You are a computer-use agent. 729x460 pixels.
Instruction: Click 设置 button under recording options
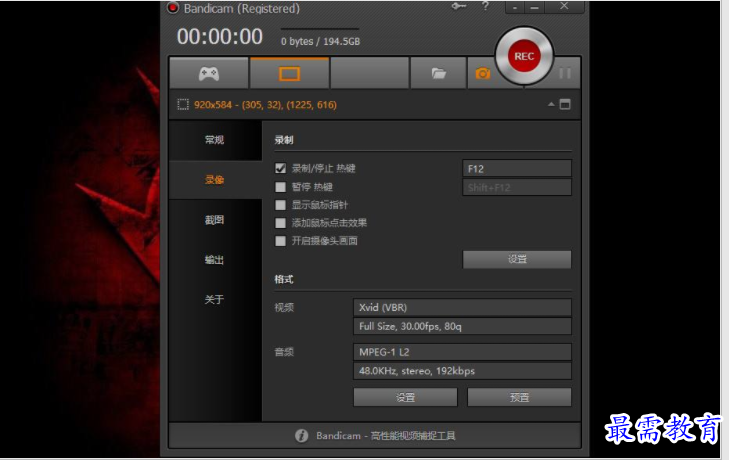[x=517, y=260]
